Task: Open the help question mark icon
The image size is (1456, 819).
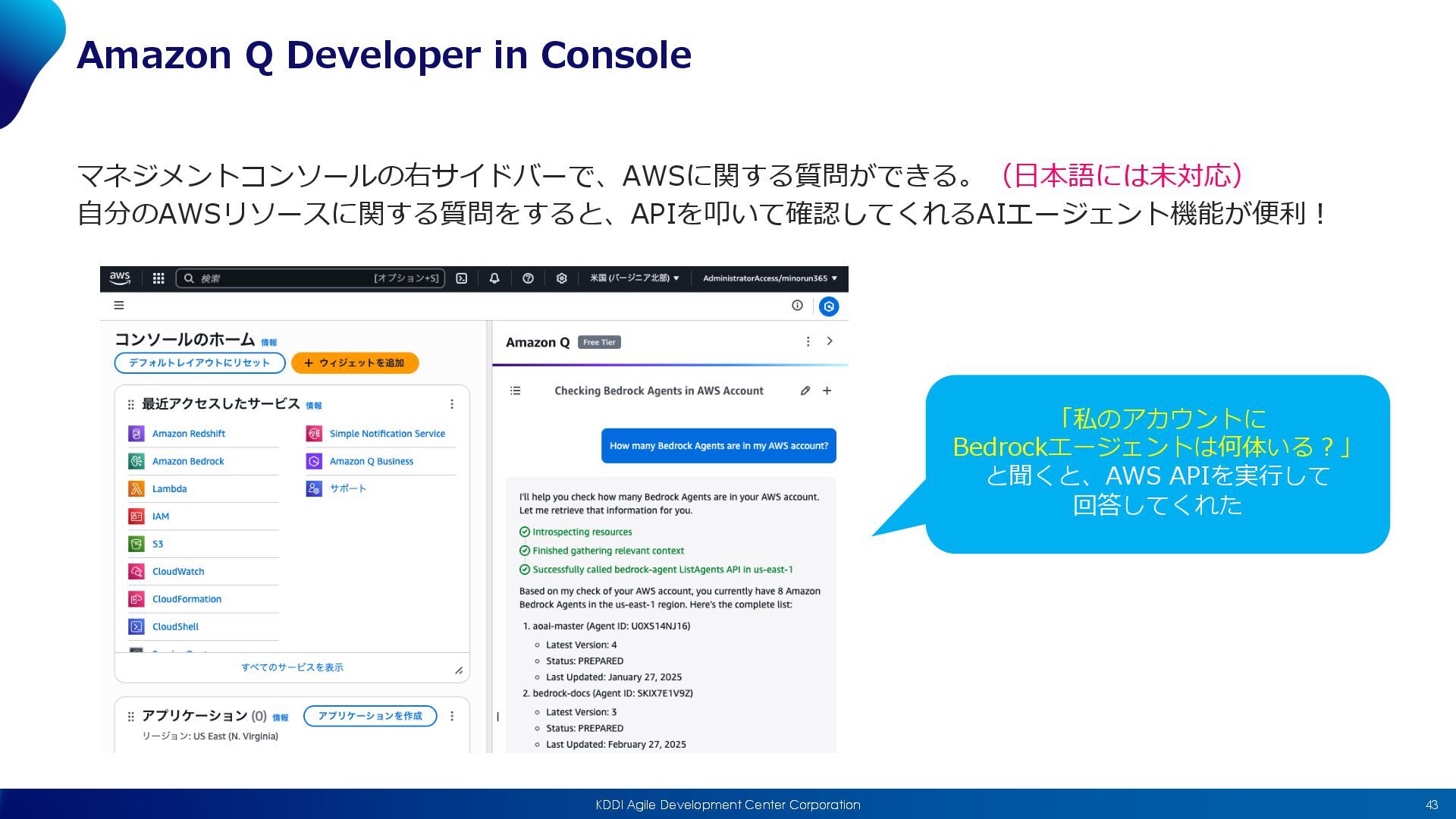Action: (528, 278)
